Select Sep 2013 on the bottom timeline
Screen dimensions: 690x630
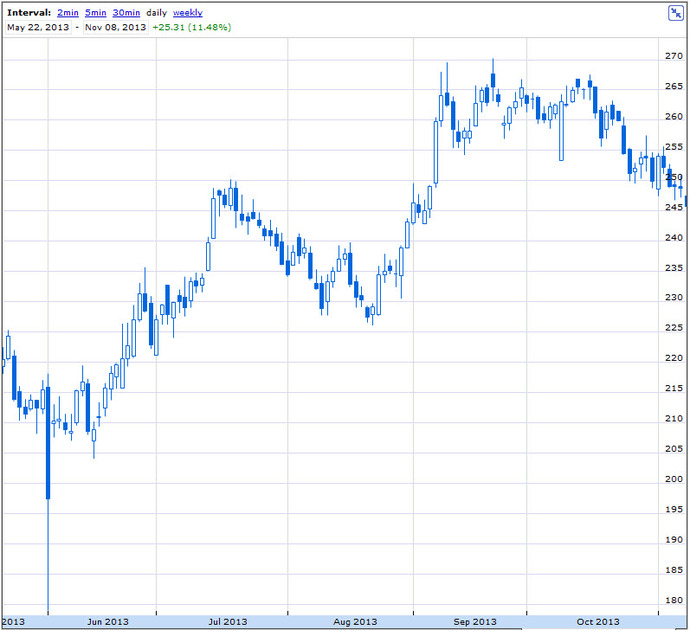475,622
